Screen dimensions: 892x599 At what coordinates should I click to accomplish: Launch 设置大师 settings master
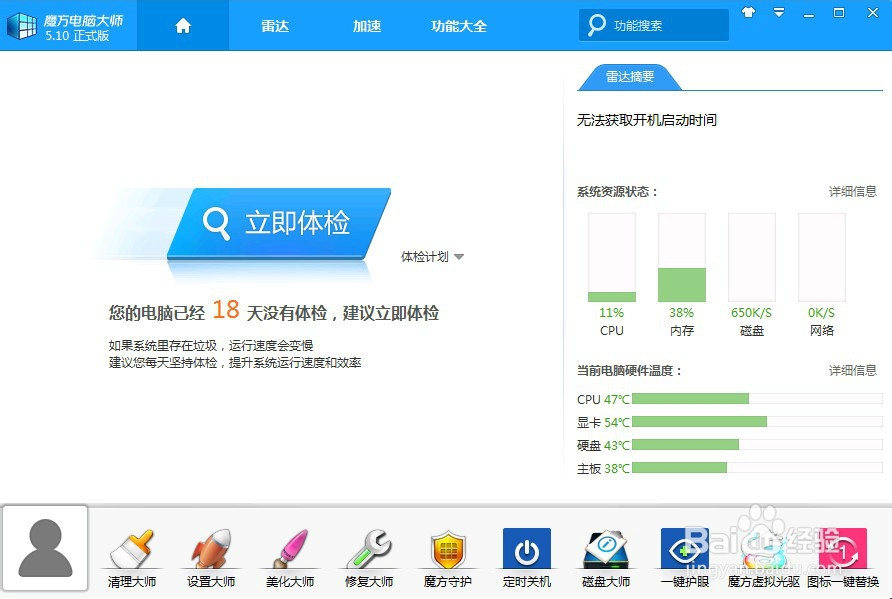pyautogui.click(x=210, y=556)
